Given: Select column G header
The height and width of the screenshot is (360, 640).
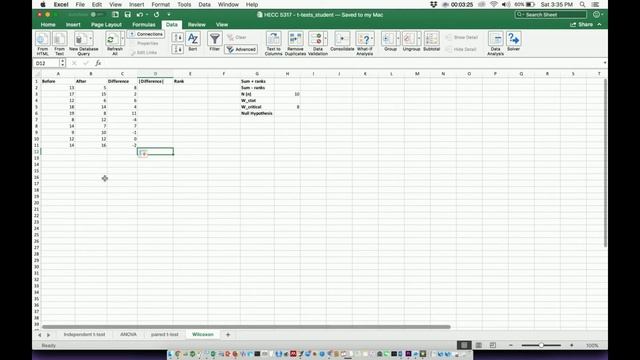Looking at the screenshot, I should tap(257, 74).
